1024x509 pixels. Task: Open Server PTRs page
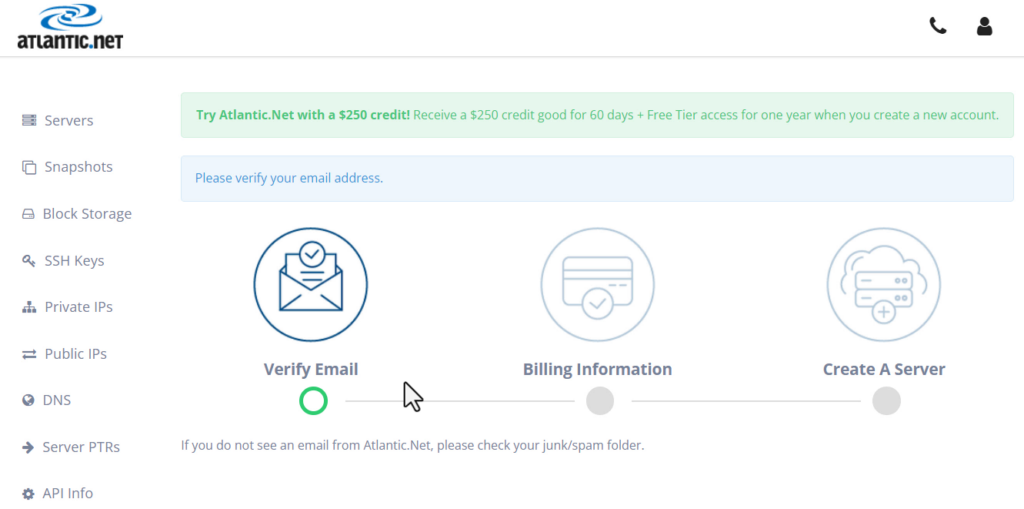pyautogui.click(x=81, y=448)
